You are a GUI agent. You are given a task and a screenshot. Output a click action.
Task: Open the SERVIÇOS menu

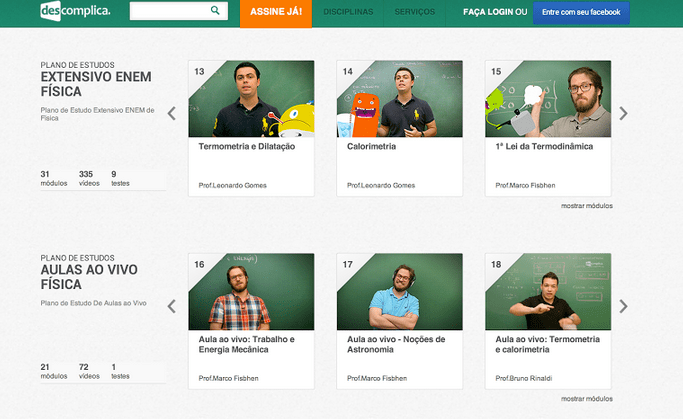click(415, 12)
